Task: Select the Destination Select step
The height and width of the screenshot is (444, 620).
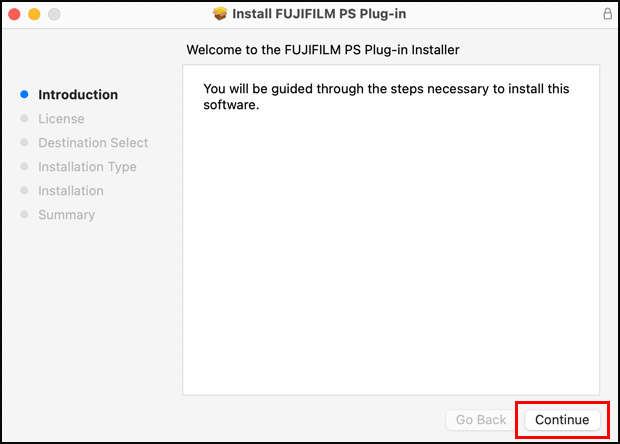Action: [93, 143]
